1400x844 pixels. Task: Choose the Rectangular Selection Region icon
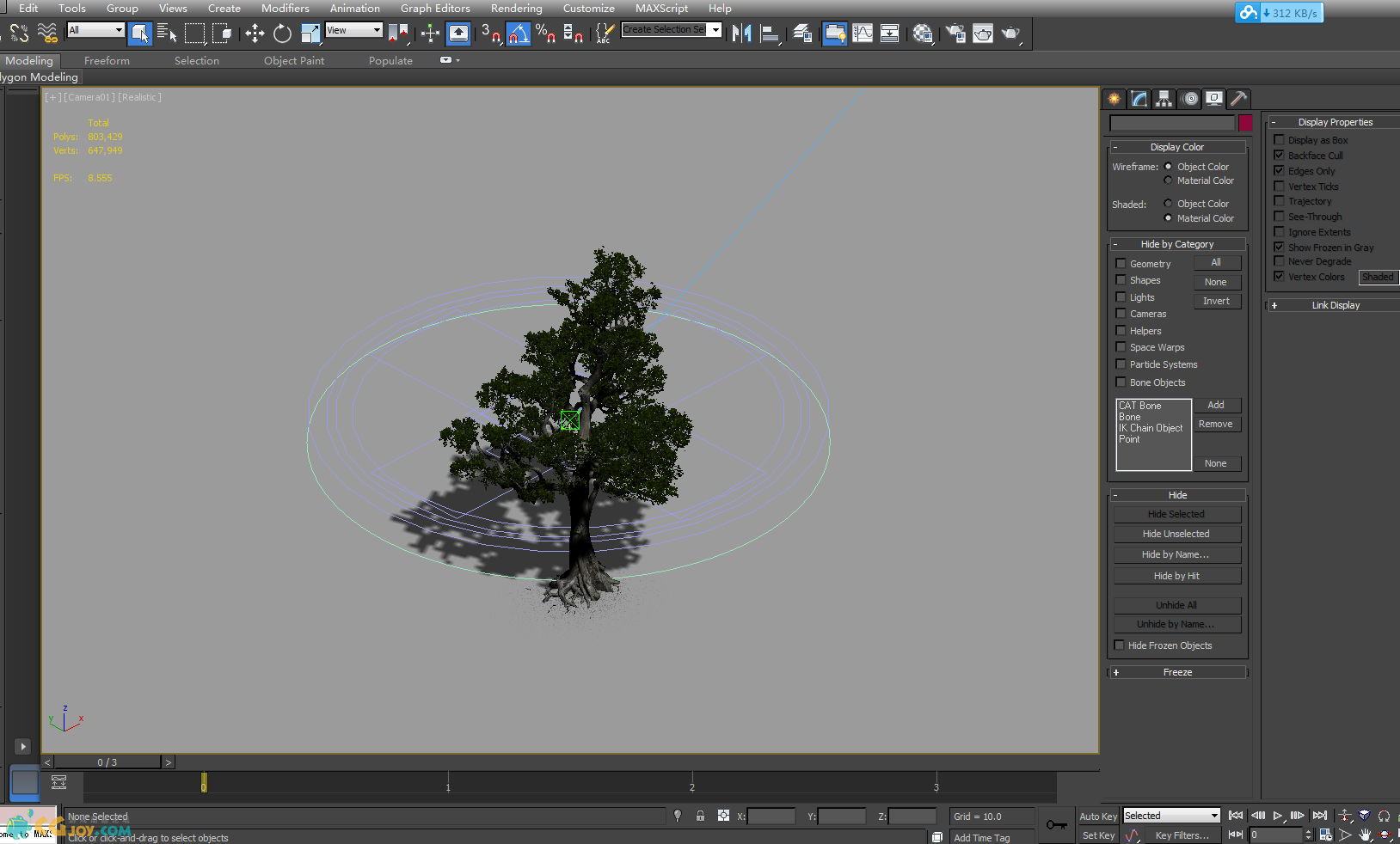click(195, 34)
